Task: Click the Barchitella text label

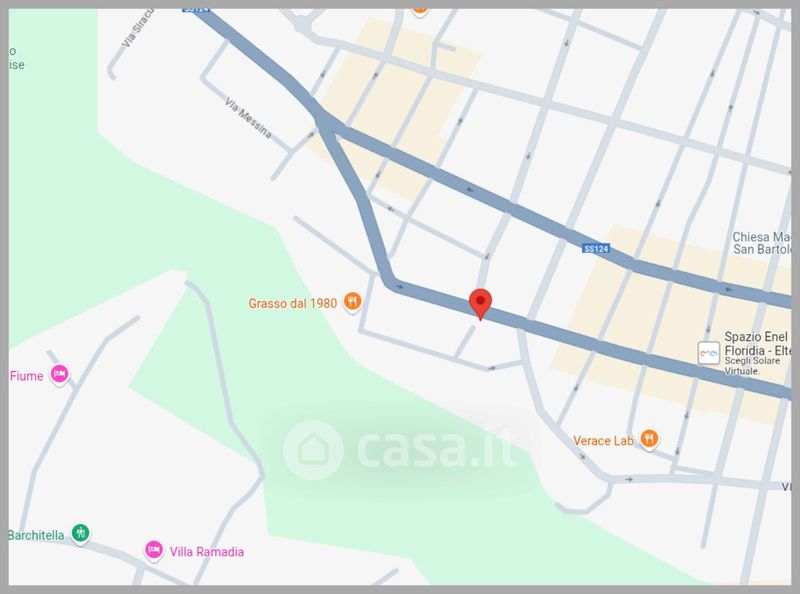Action: point(36,535)
